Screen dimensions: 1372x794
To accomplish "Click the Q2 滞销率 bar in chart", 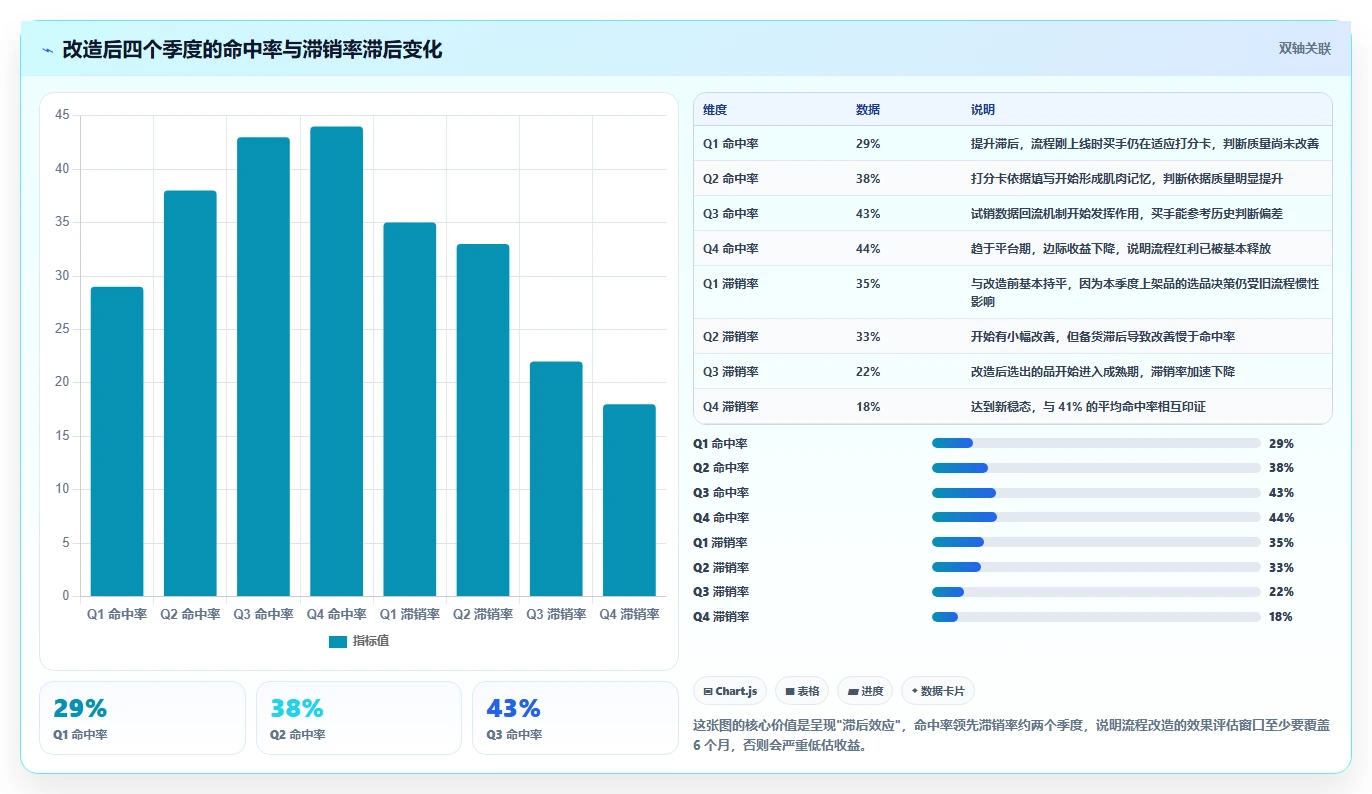I will click(483, 420).
